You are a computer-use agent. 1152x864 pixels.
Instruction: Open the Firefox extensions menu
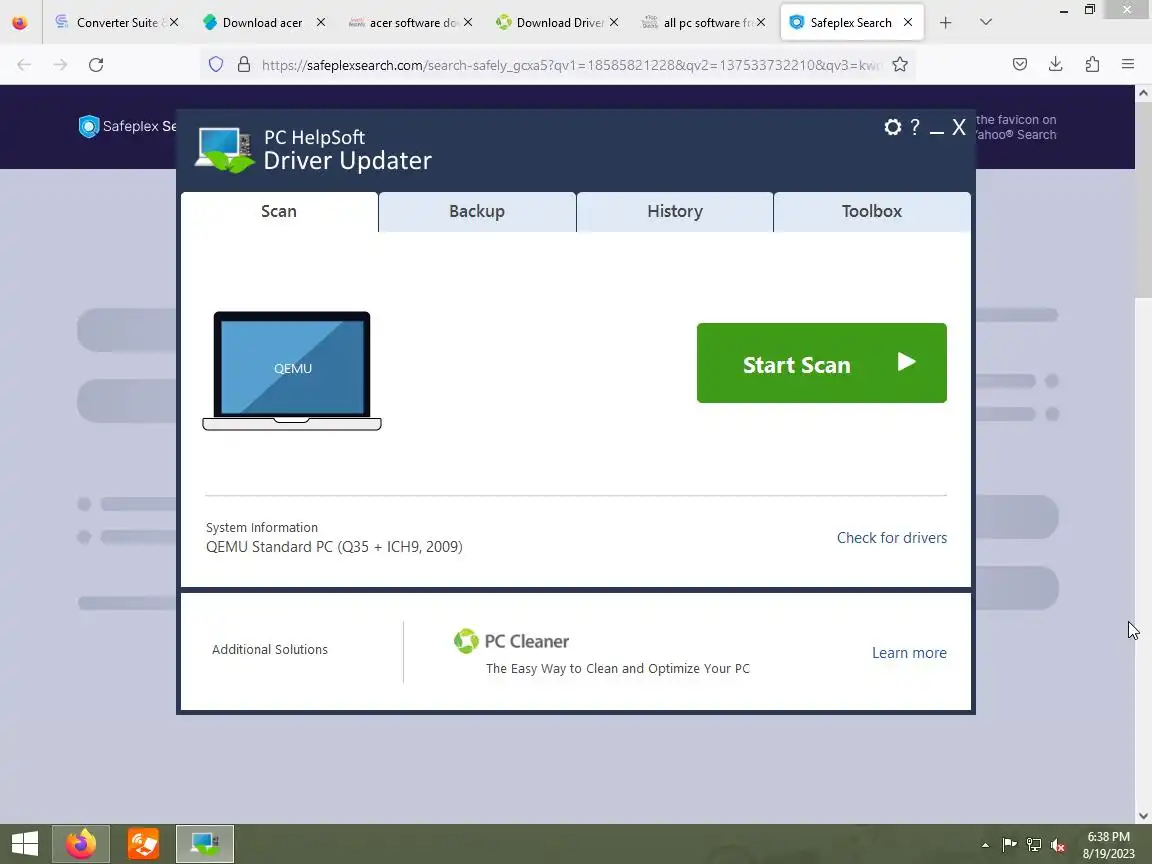[1092, 65]
